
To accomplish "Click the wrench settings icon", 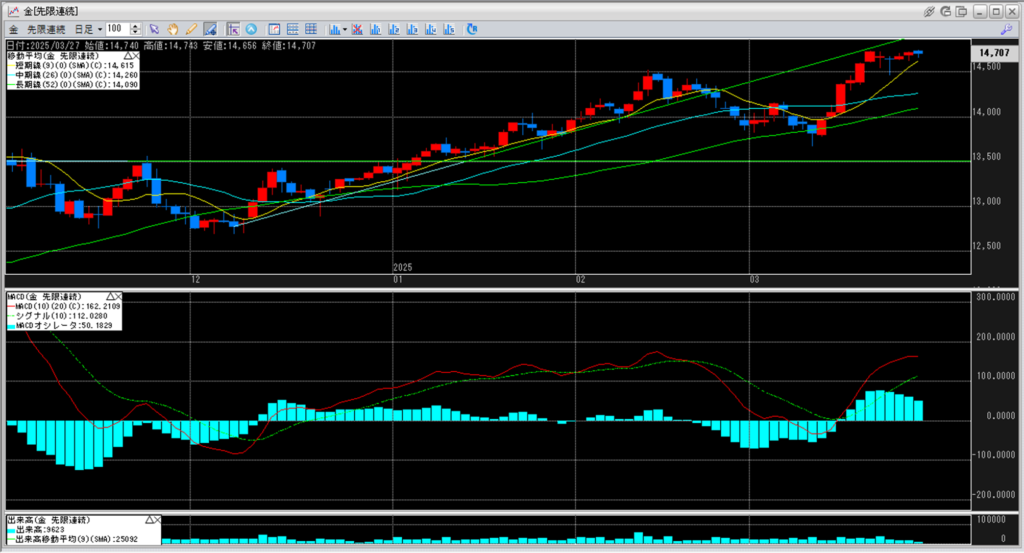I will 1005,30.
